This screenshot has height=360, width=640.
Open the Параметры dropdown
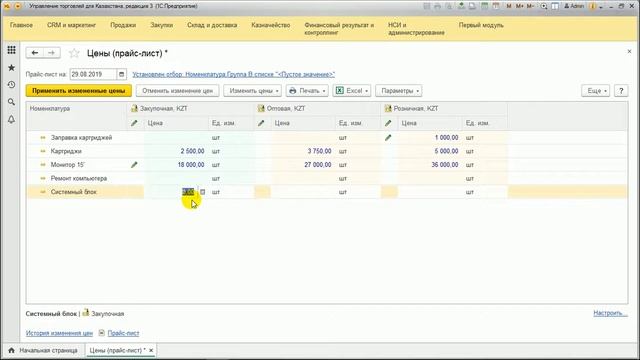399,91
